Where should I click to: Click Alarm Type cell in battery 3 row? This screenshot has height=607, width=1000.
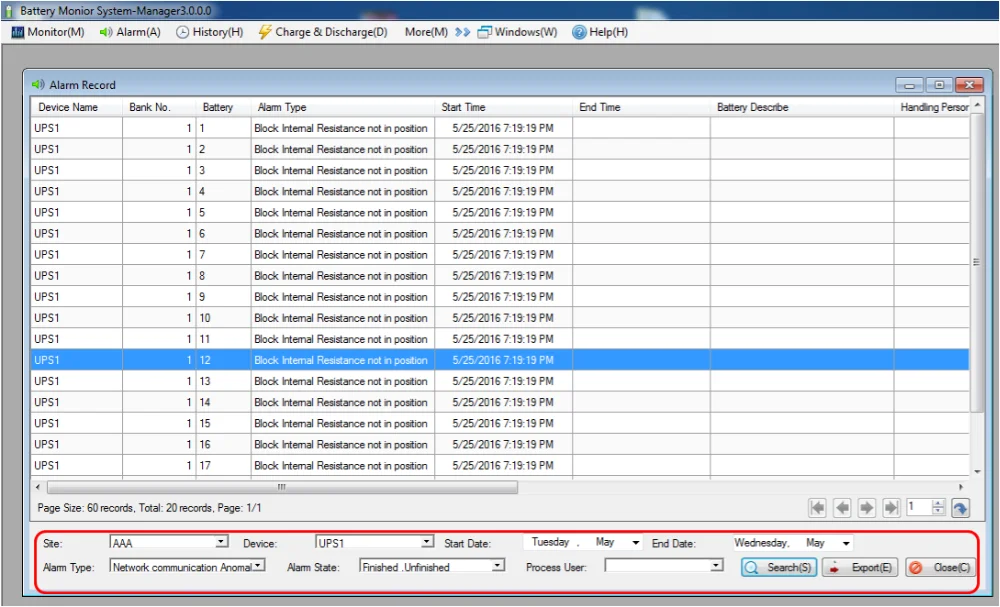pos(342,170)
